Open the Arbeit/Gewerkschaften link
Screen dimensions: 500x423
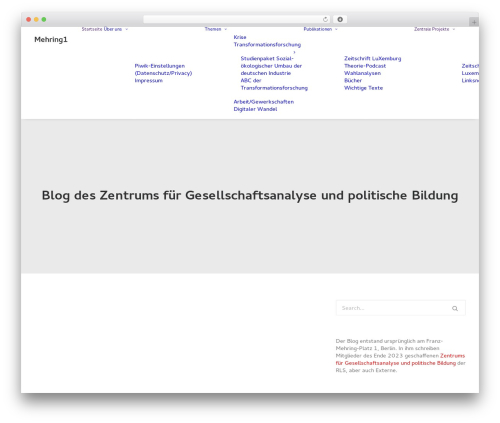264,102
